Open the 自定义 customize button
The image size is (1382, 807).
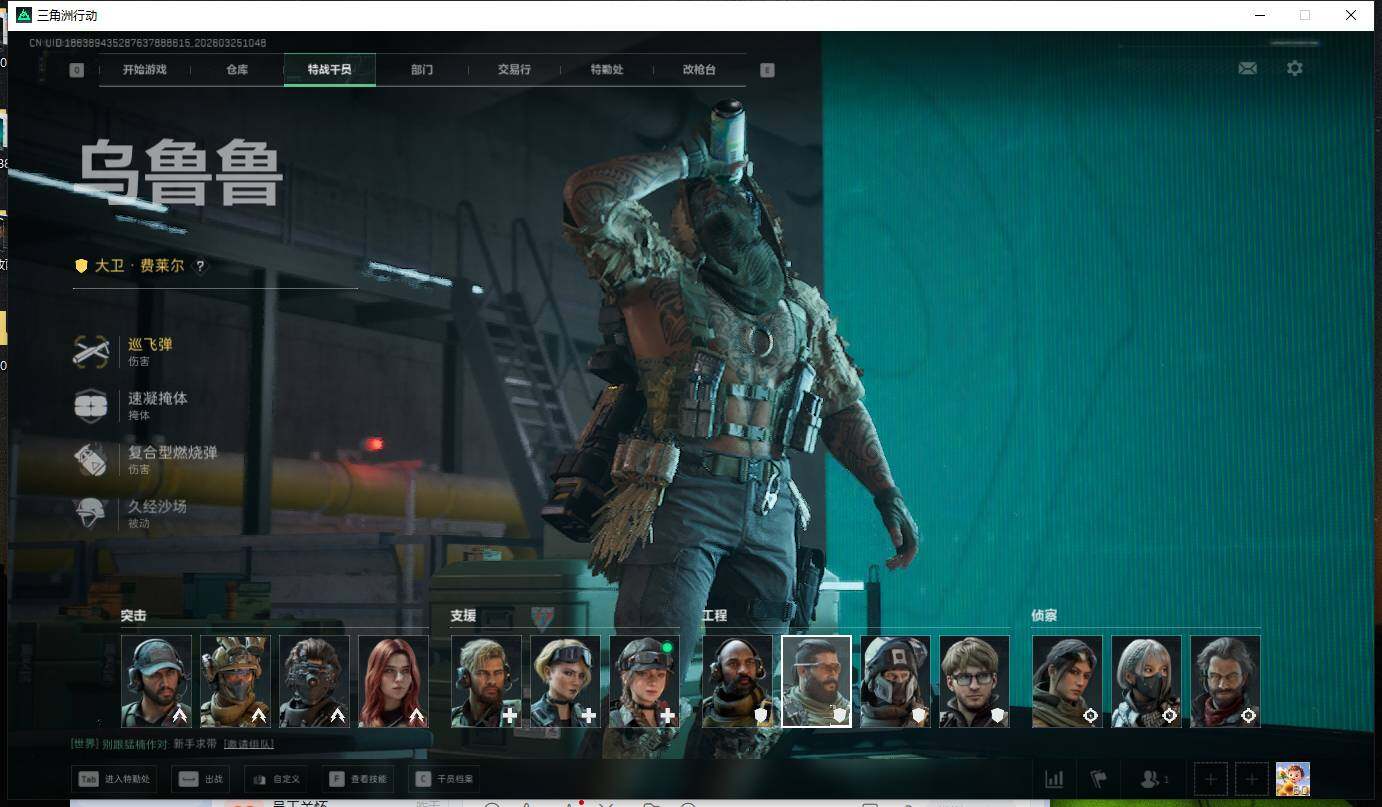pos(277,779)
